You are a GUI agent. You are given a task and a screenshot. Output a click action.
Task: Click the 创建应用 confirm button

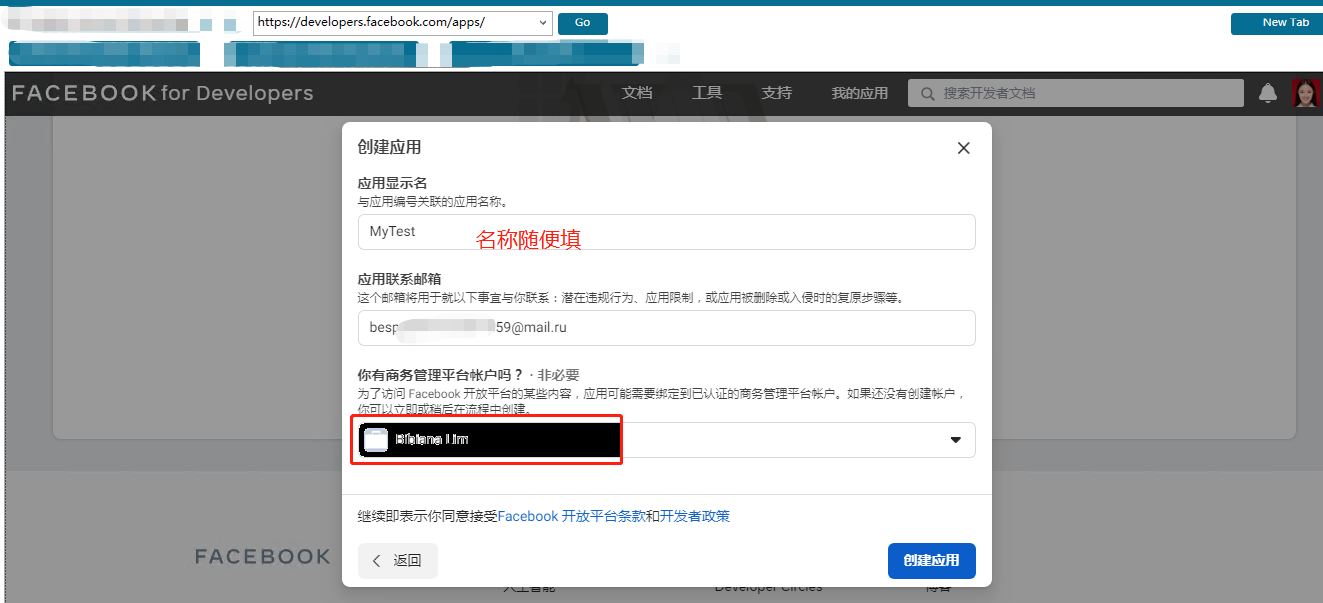[931, 561]
